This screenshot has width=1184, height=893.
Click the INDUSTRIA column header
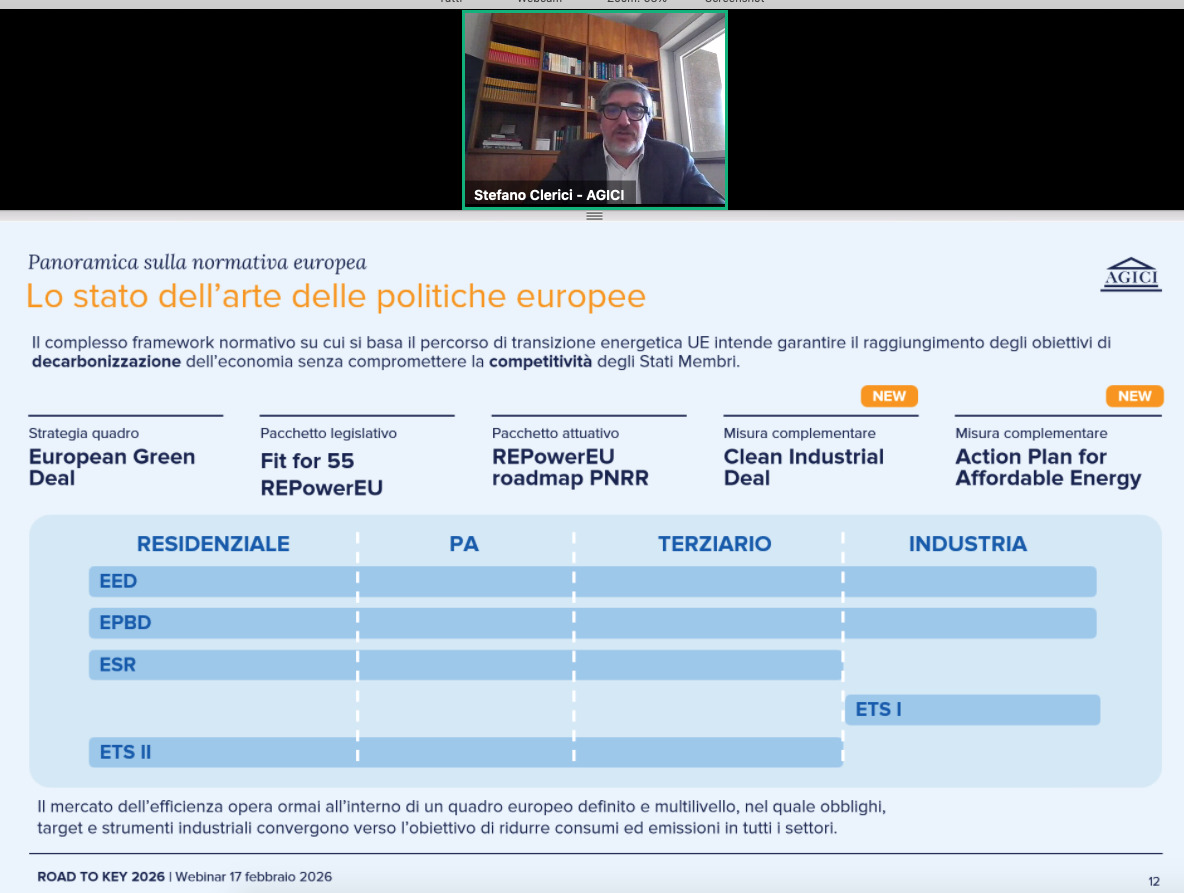click(x=967, y=543)
